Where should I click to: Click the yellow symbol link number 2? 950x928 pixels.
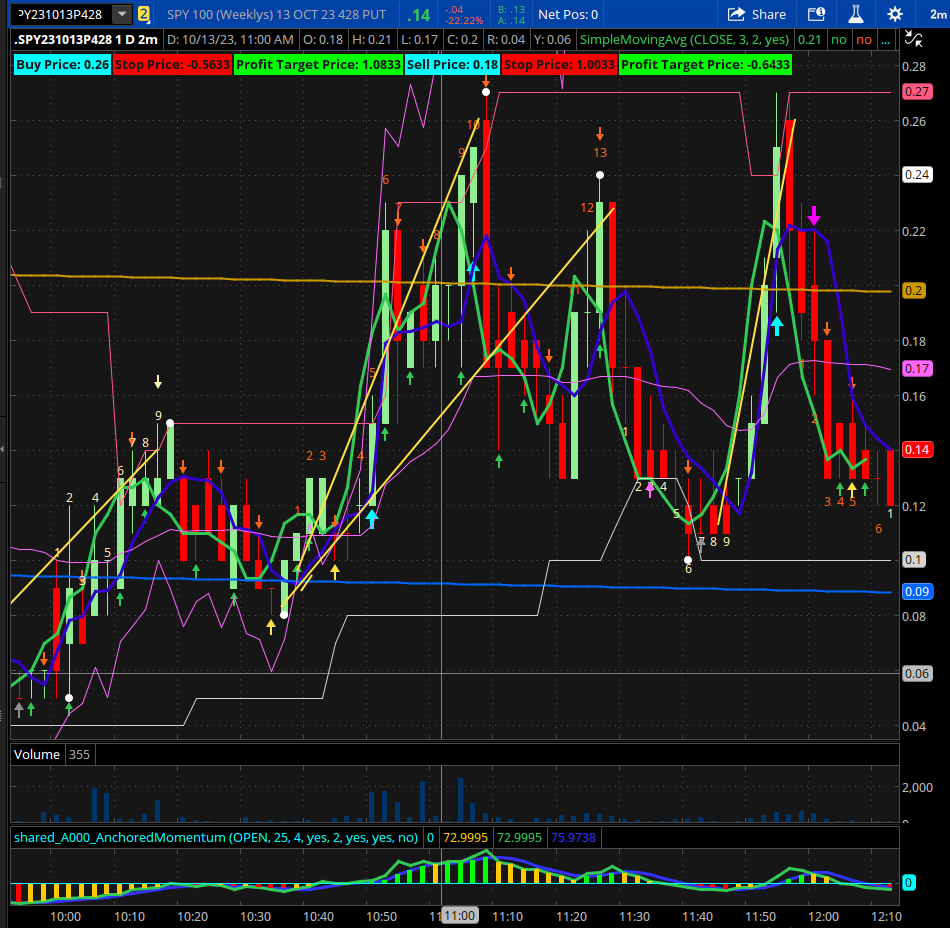click(144, 14)
